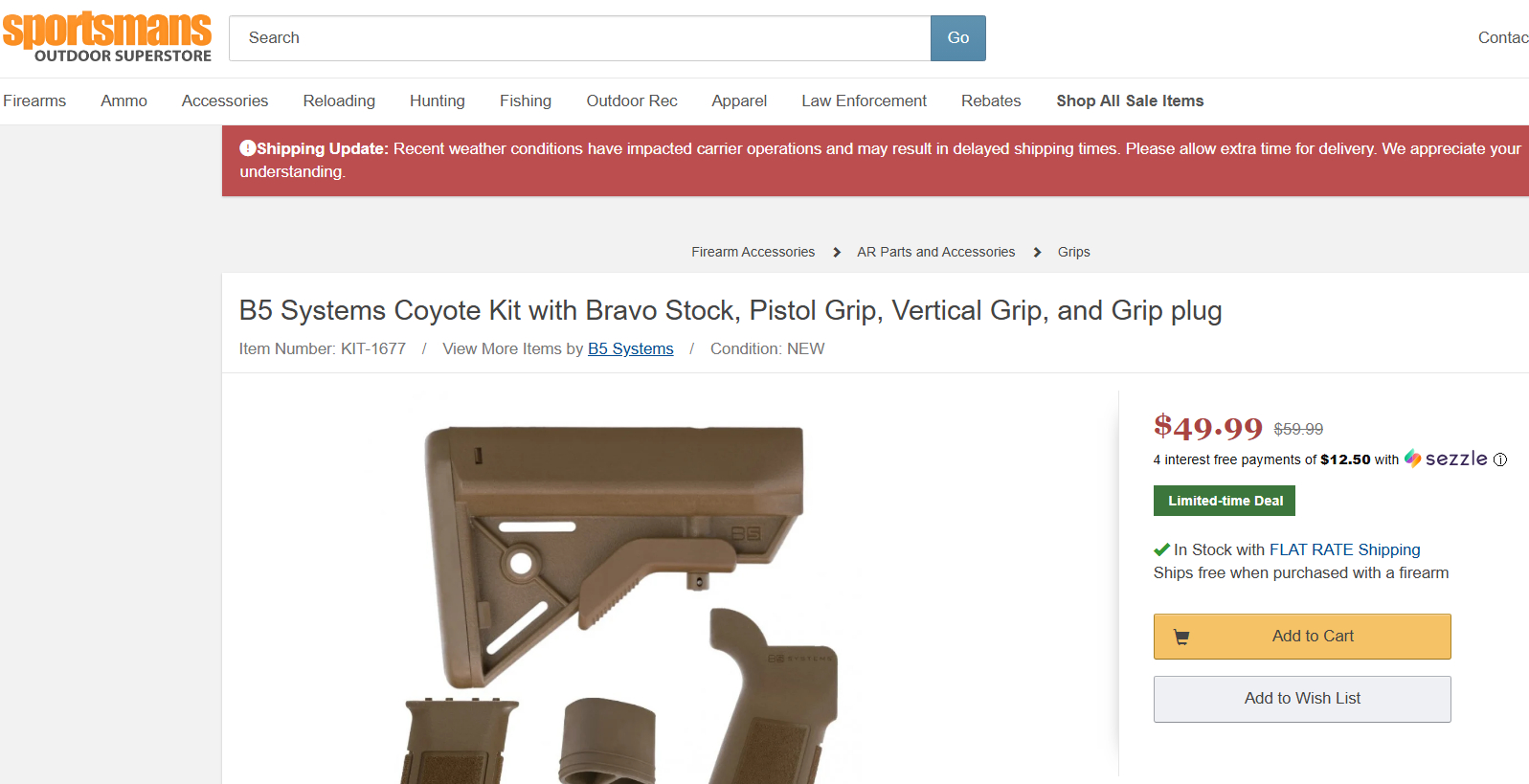The image size is (1529, 784).
Task: Open the Ammo category menu
Action: (x=124, y=101)
